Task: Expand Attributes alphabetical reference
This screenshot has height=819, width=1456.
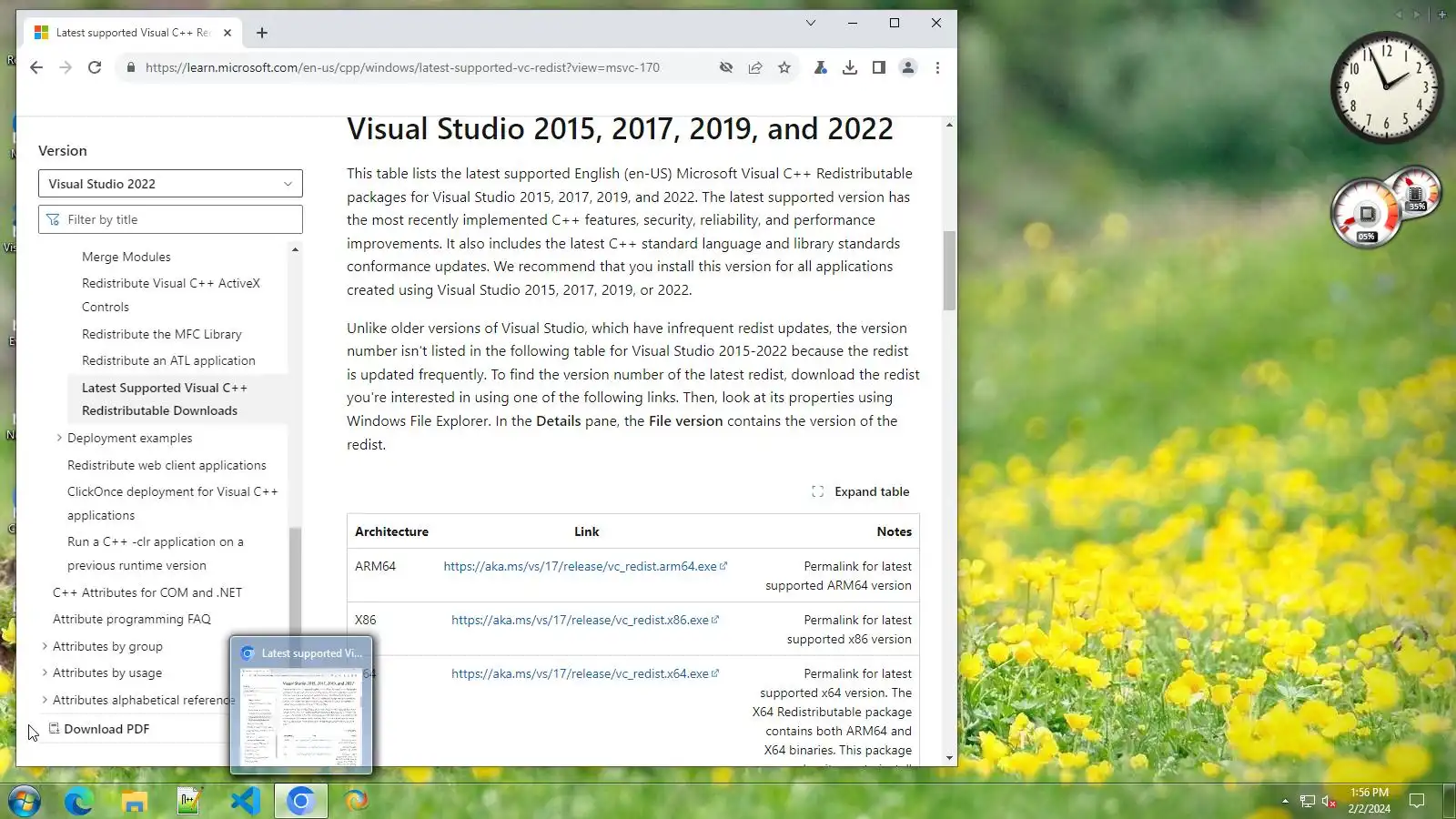Action: click(x=45, y=700)
